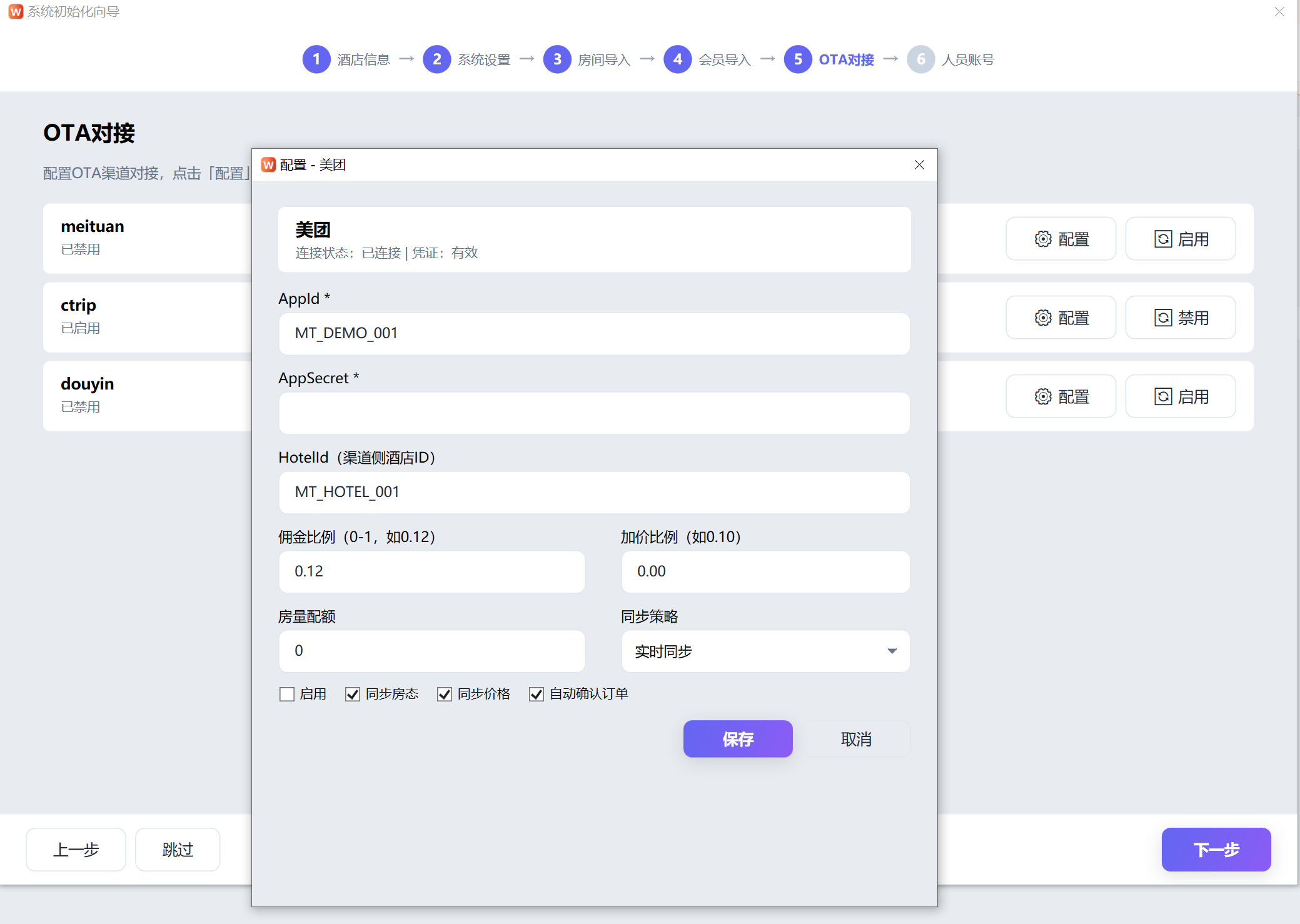Viewport: 1300px width, 924px height.
Task: Go back with the 上一步 button
Action: coord(76,850)
